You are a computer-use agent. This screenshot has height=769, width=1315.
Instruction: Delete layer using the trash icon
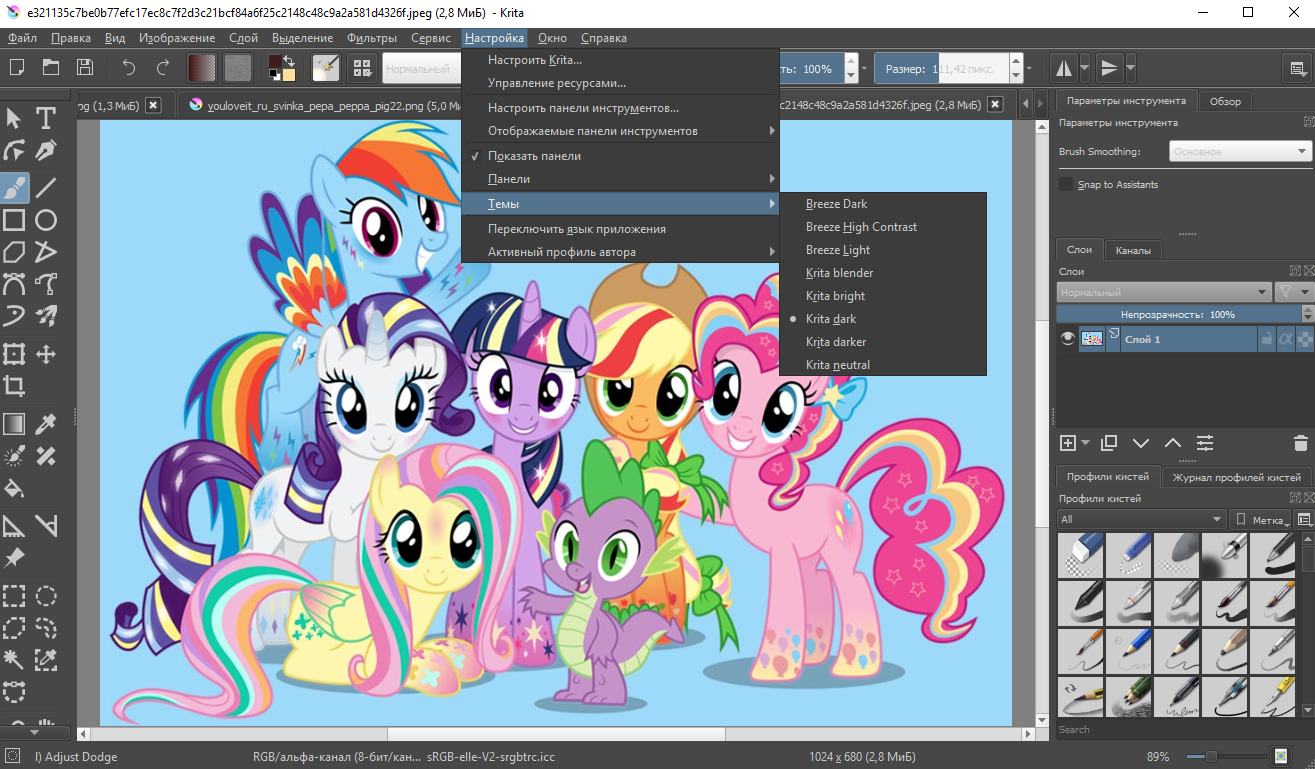pos(1300,443)
